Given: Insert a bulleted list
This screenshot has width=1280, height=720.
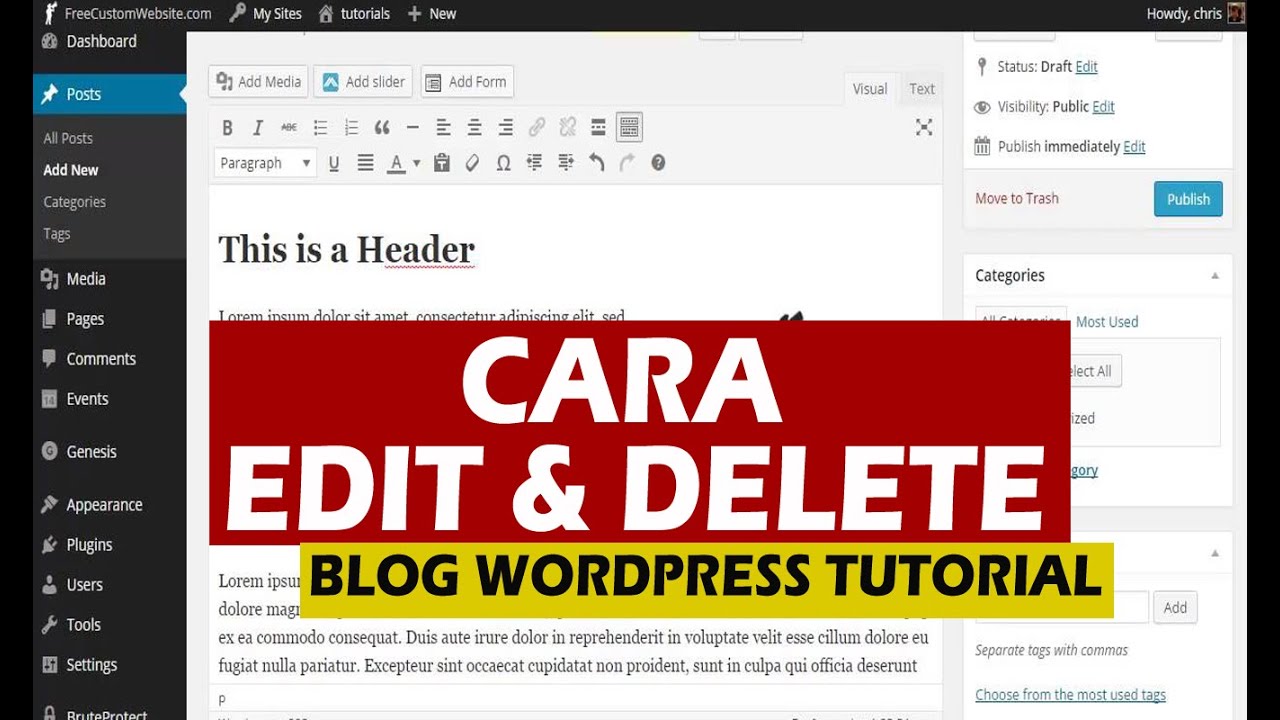Looking at the screenshot, I should (x=320, y=127).
